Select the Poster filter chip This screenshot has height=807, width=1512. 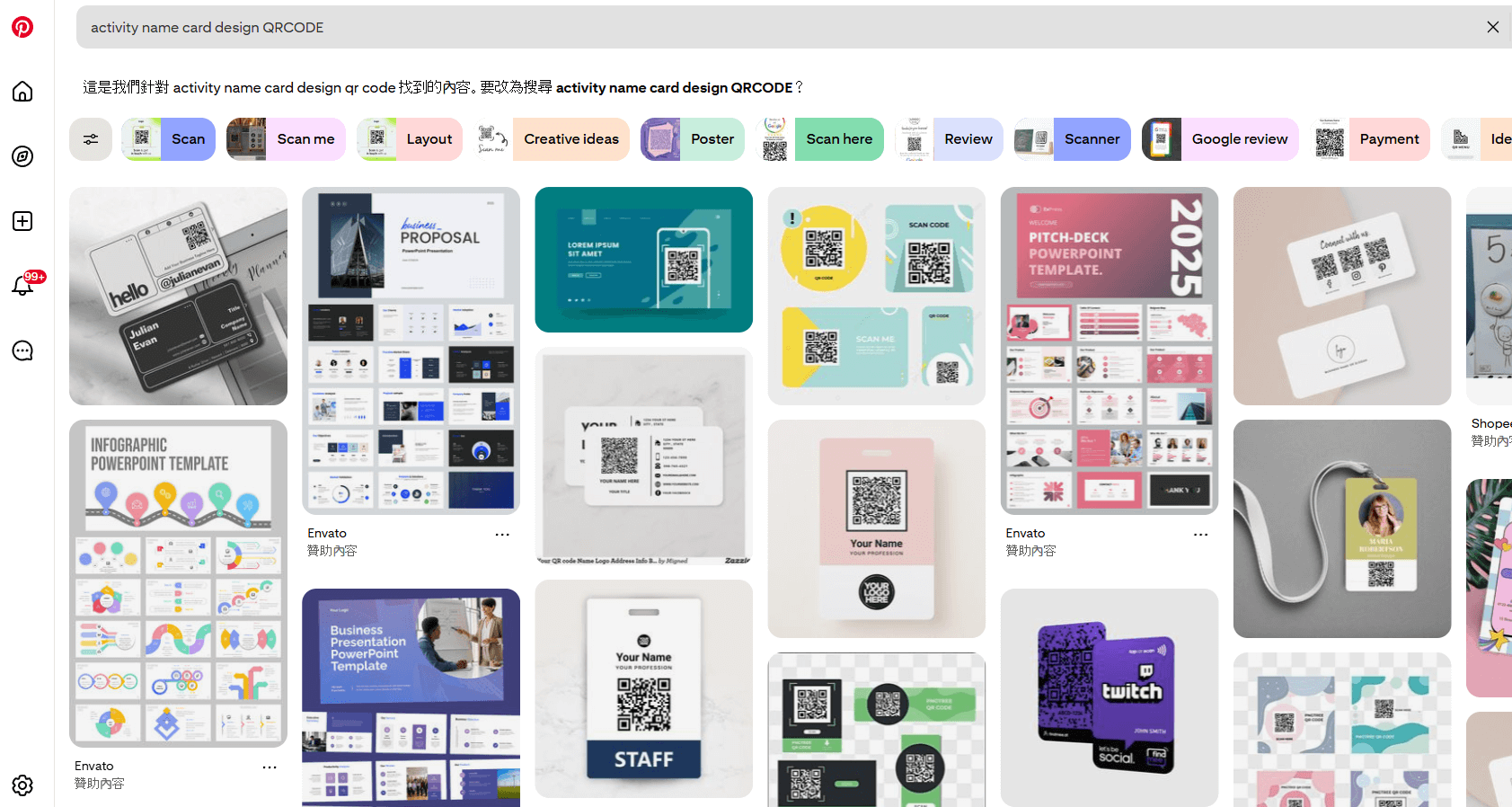coord(693,139)
